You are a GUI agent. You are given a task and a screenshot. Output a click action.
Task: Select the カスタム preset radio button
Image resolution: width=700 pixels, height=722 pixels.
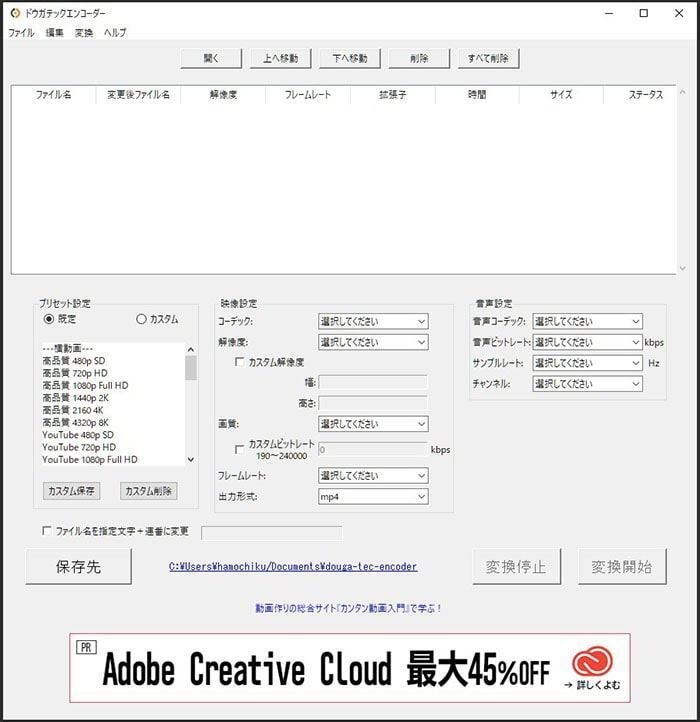point(141,319)
